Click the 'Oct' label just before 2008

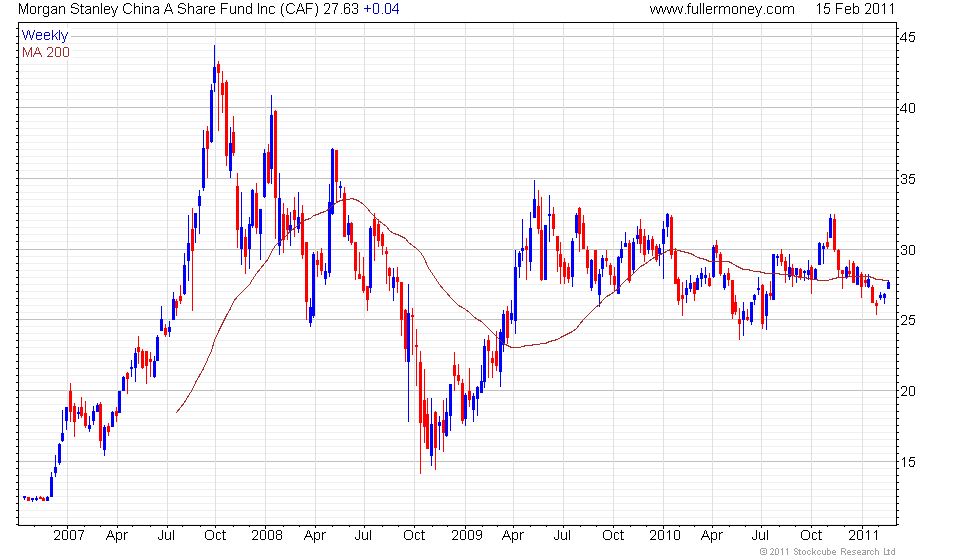[x=215, y=535]
